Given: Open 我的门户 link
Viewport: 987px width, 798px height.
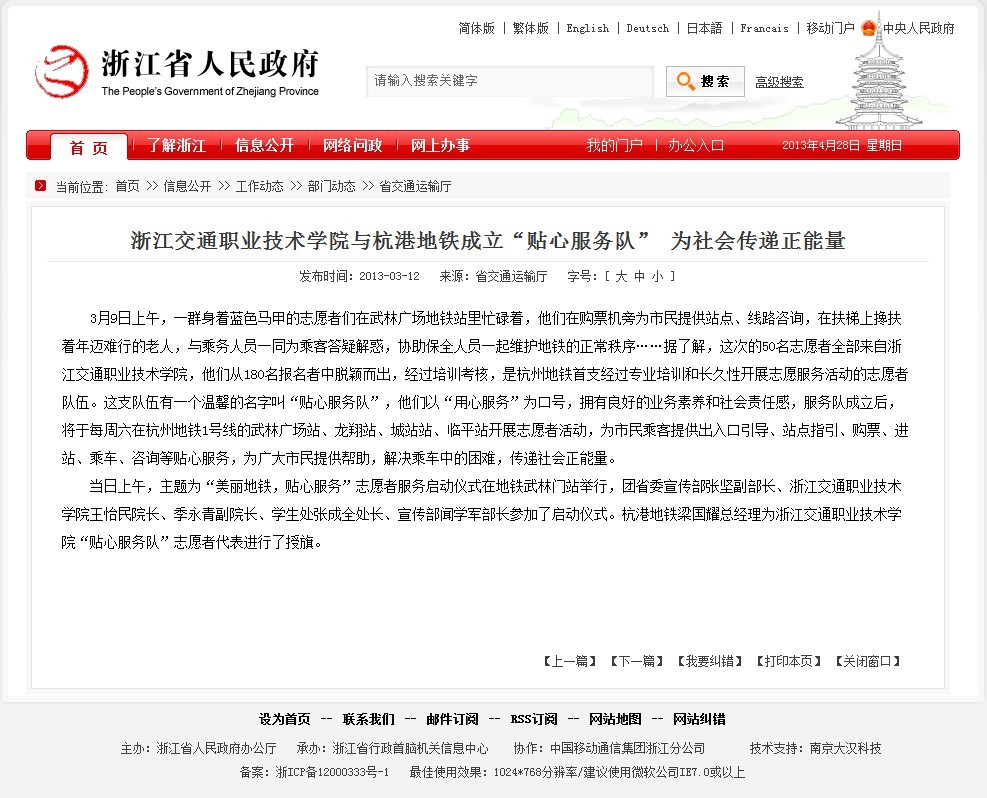Looking at the screenshot, I should (x=614, y=145).
